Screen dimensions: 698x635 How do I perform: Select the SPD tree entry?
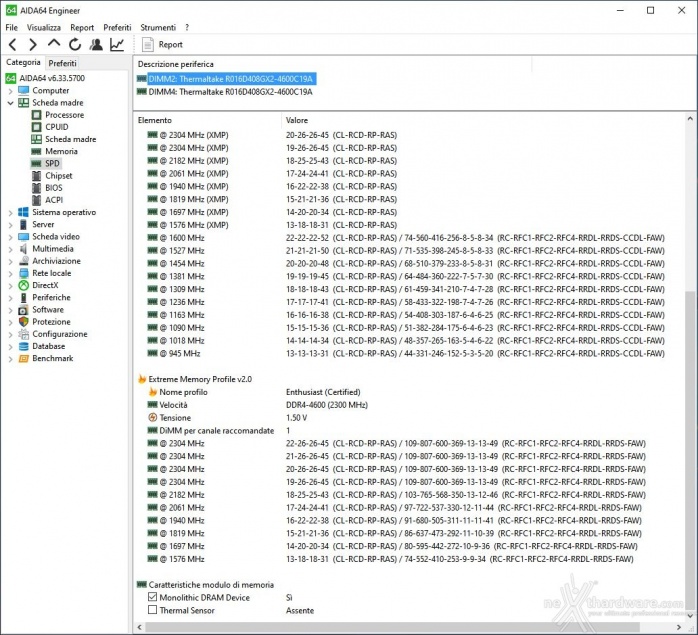tap(52, 163)
